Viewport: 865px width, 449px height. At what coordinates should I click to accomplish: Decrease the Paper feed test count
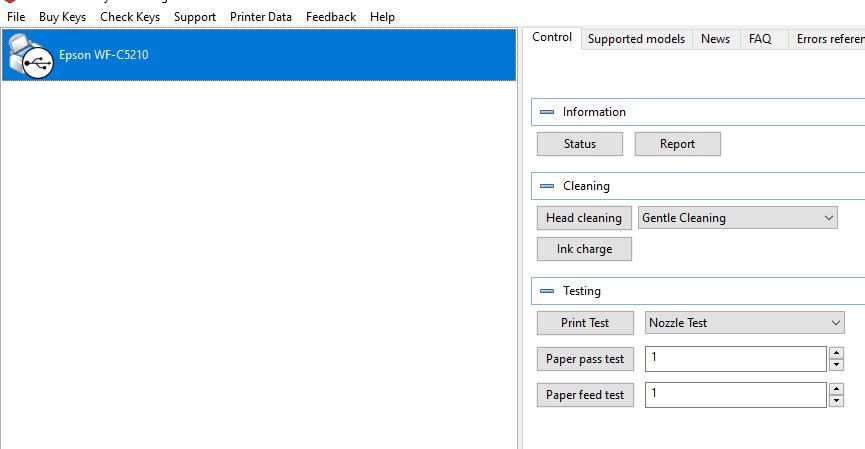[836, 401]
